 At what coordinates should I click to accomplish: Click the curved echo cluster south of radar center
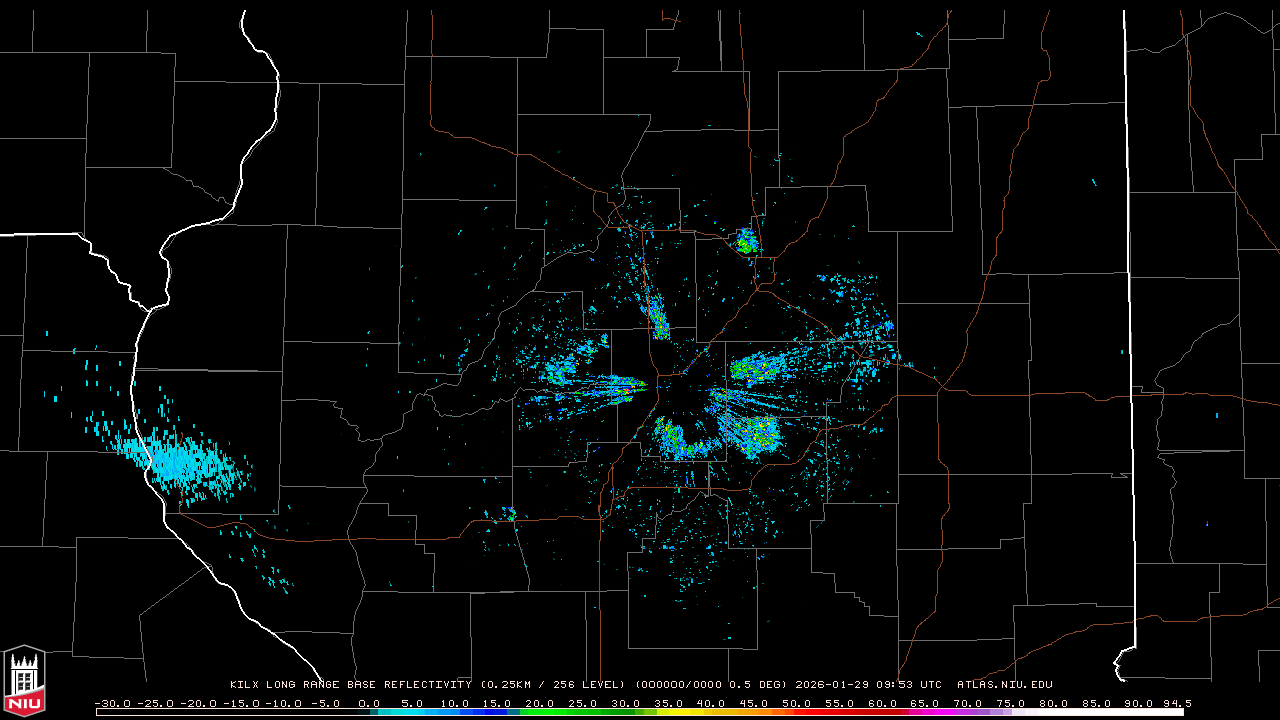coord(680,441)
